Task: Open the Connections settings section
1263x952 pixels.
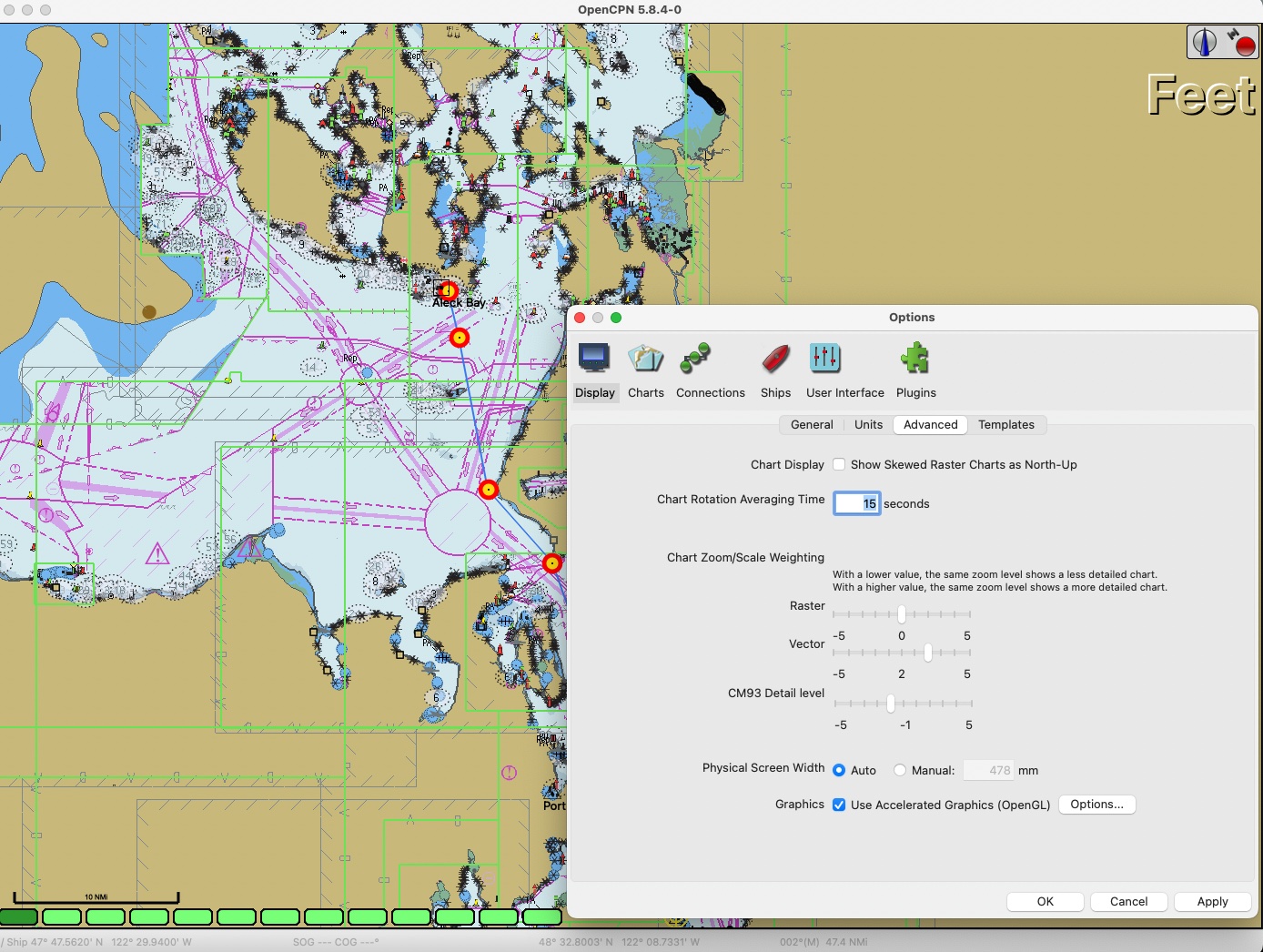Action: 710,370
